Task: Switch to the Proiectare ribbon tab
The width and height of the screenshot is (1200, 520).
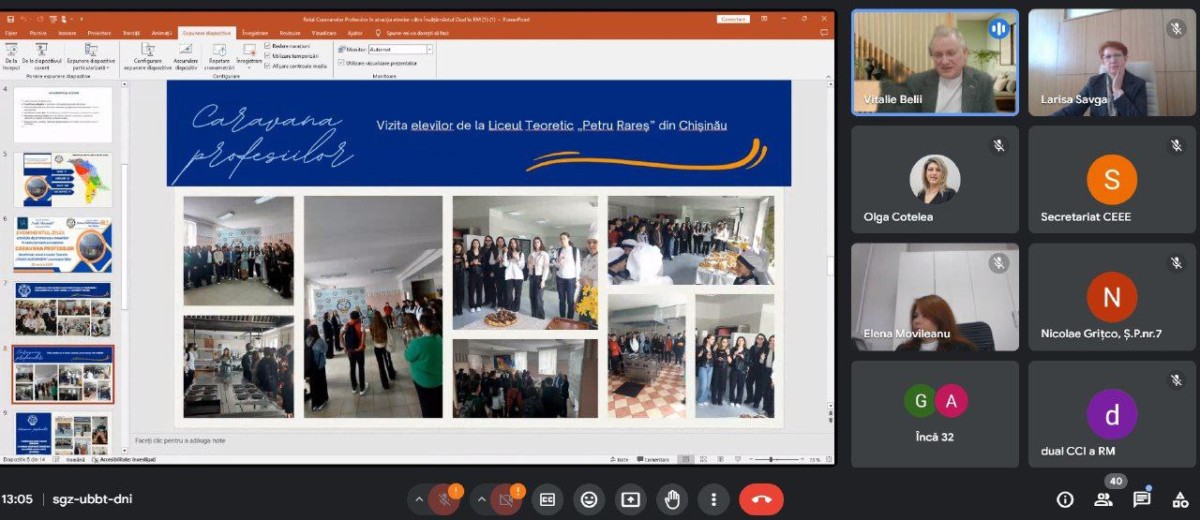Action: point(99,33)
